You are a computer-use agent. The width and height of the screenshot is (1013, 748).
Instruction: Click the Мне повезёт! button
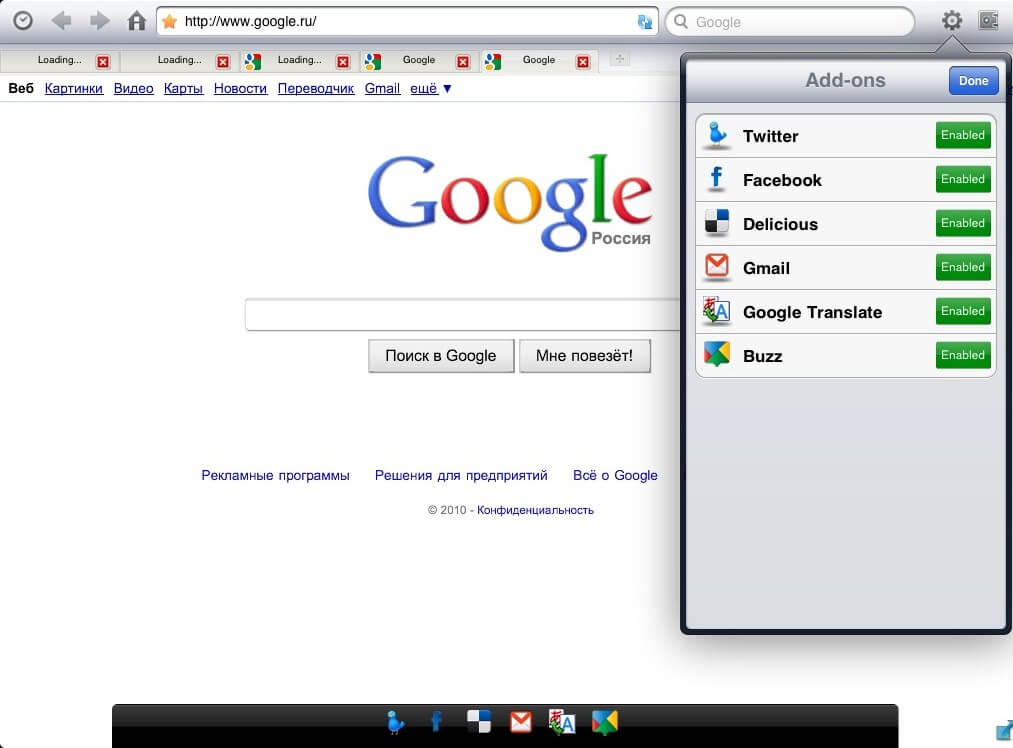(584, 355)
